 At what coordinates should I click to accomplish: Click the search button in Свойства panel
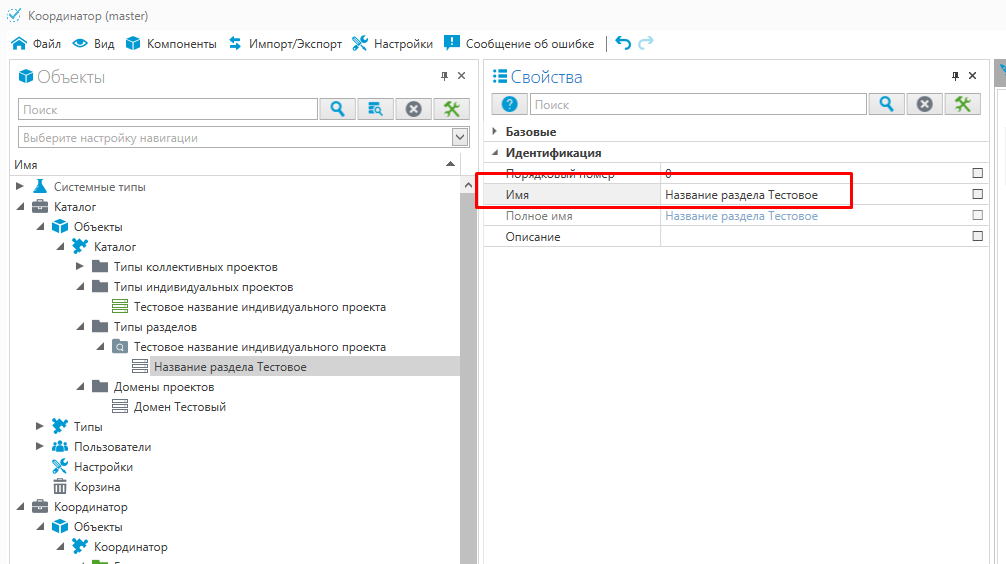886,104
